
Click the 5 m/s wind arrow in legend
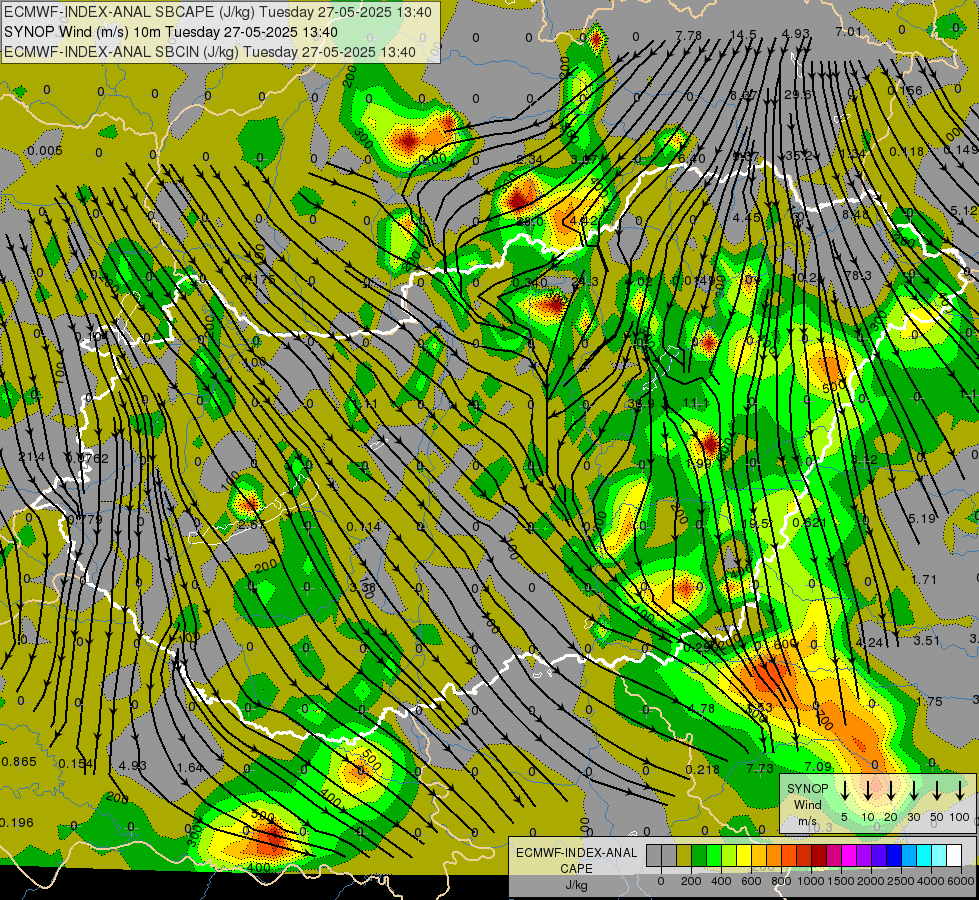tap(844, 790)
